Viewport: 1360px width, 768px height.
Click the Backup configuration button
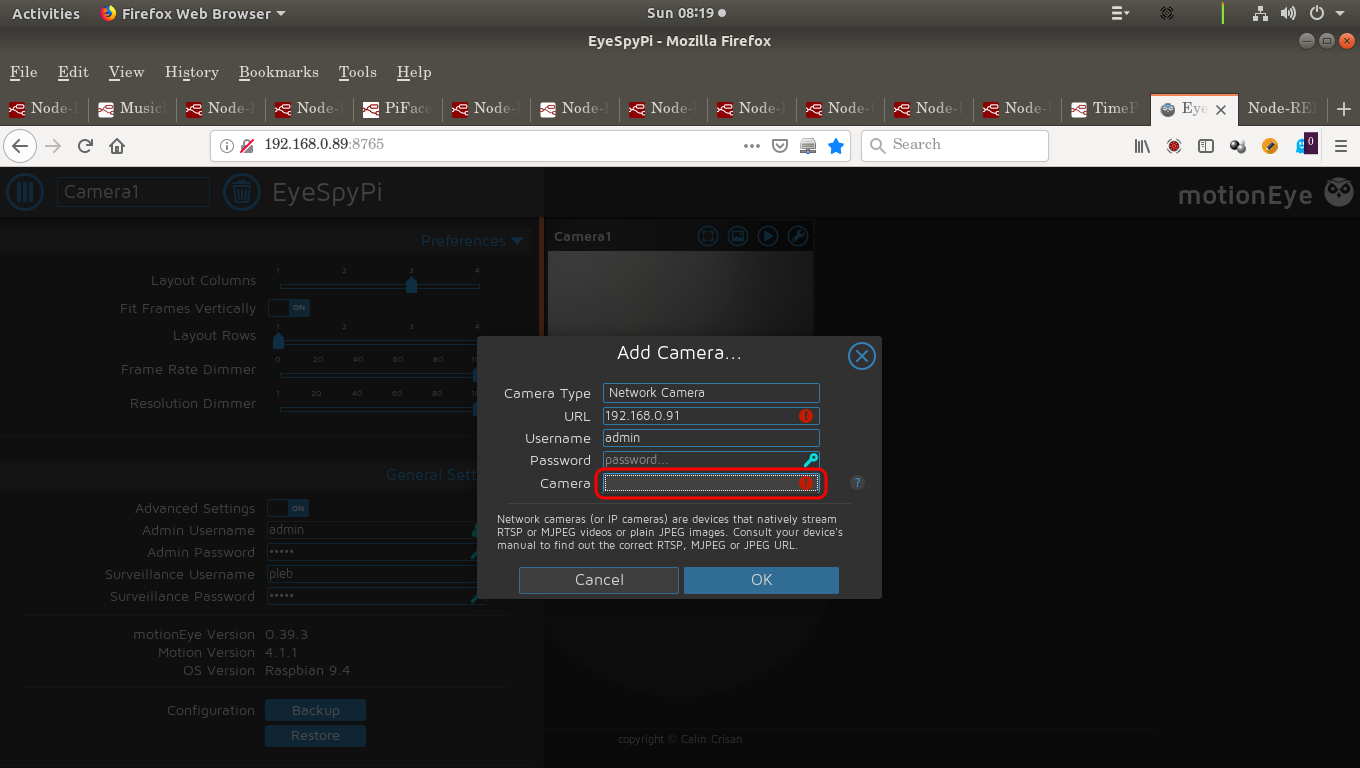315,710
